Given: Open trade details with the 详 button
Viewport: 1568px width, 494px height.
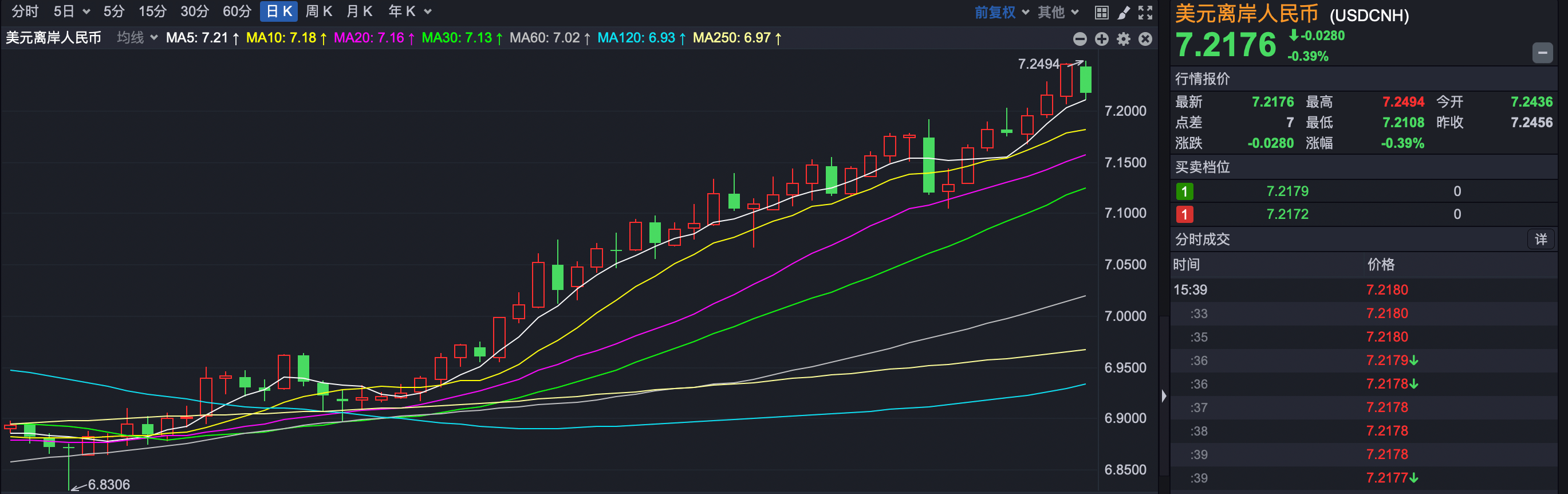Looking at the screenshot, I should tap(1541, 240).
